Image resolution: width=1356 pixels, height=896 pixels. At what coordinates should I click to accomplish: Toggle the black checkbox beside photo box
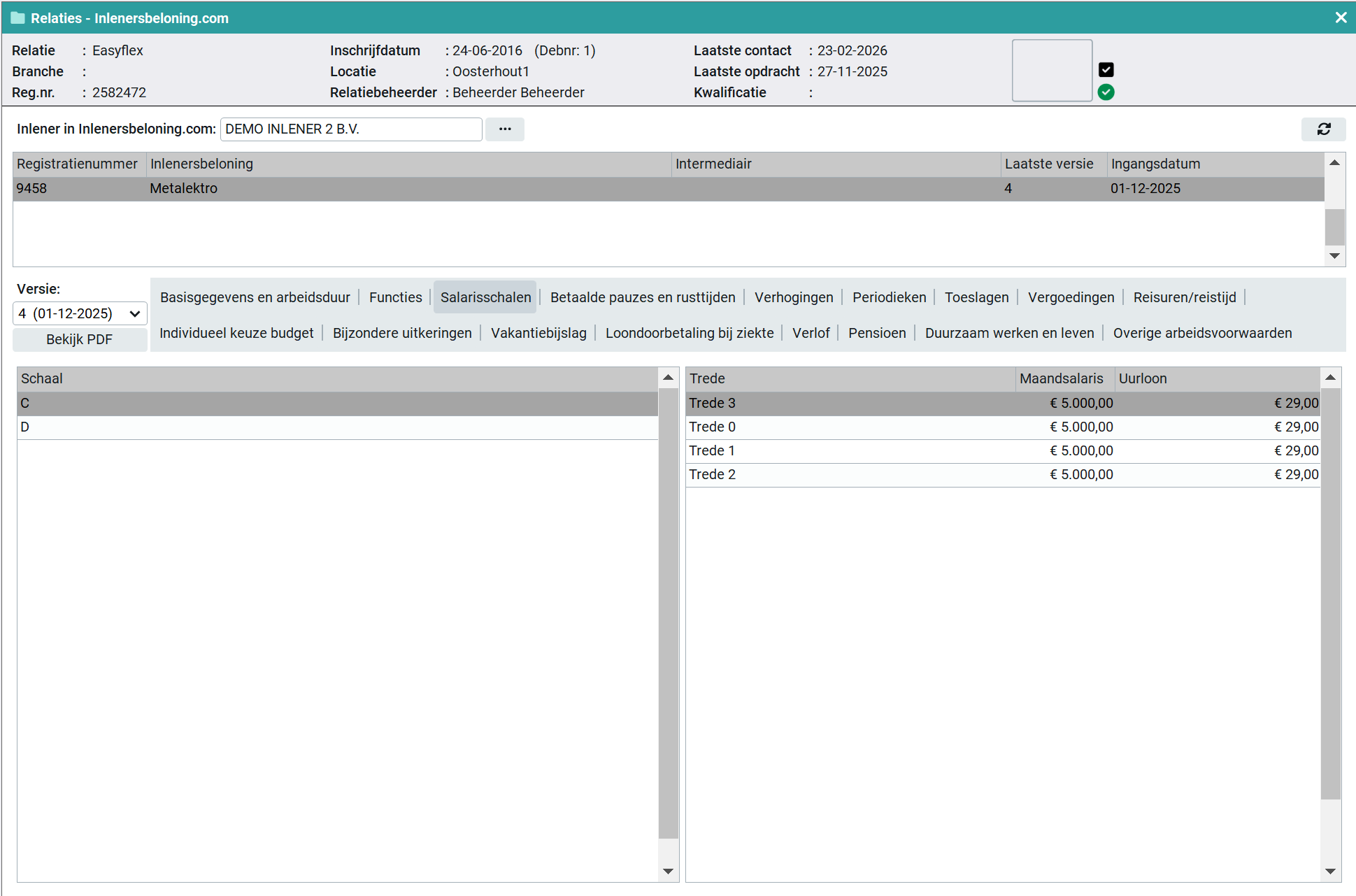[x=1106, y=70]
